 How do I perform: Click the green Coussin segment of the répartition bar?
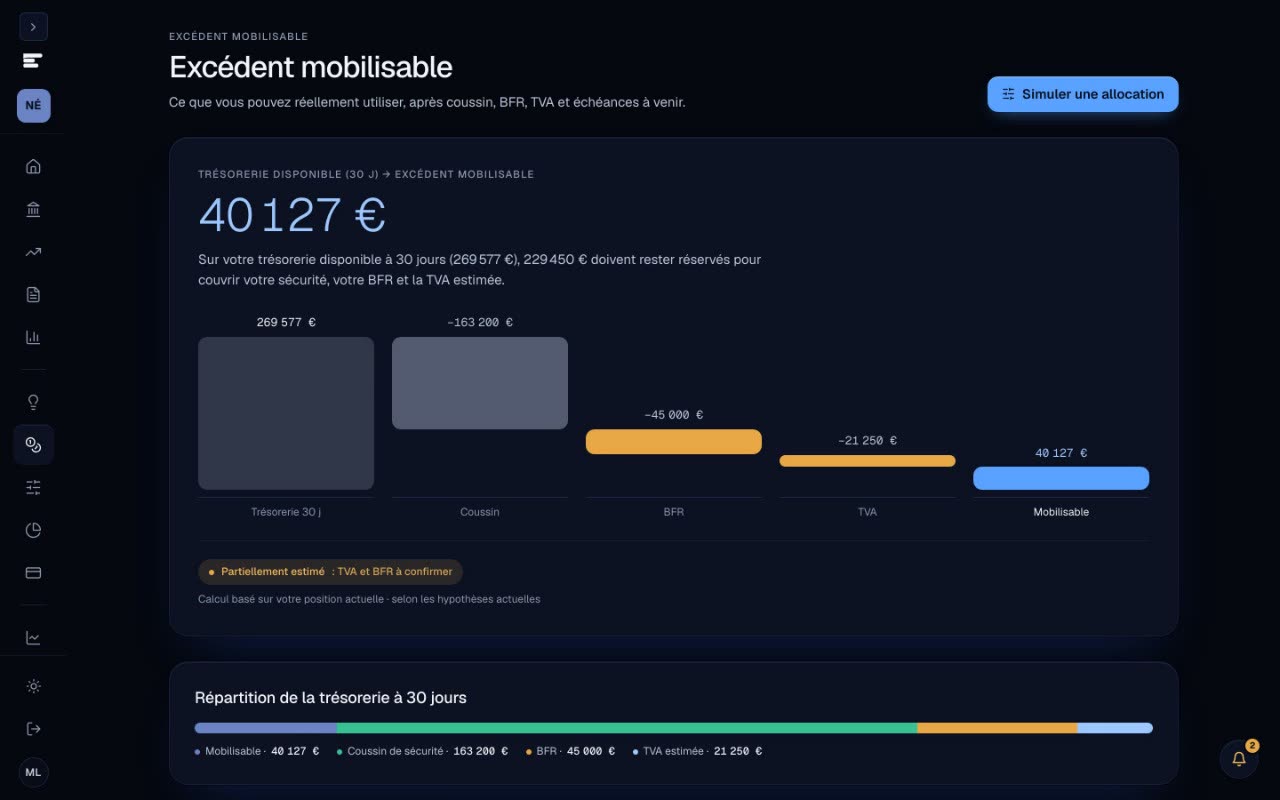627,728
